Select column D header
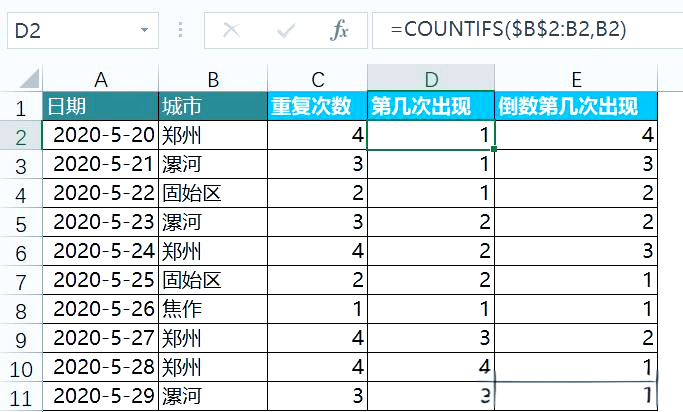This screenshot has width=683, height=412. click(x=431, y=79)
